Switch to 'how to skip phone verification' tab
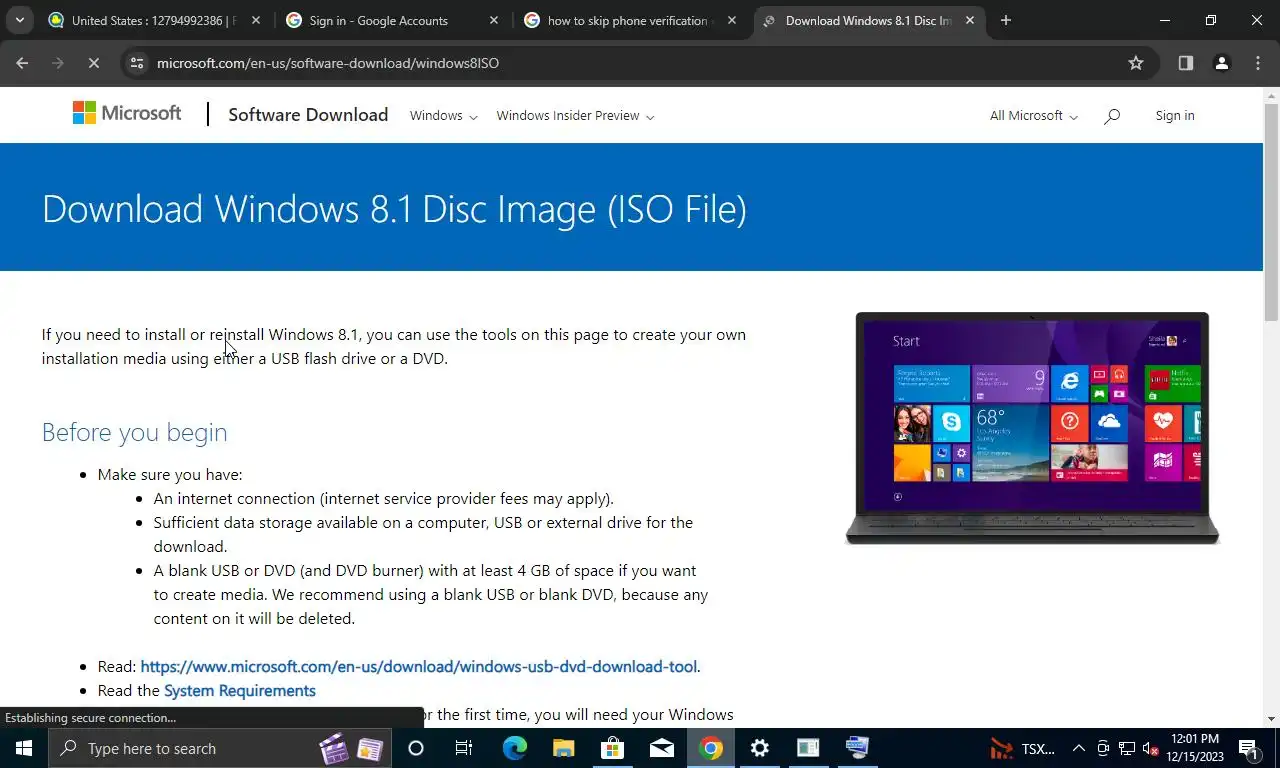This screenshot has width=1280, height=768. coord(630,20)
